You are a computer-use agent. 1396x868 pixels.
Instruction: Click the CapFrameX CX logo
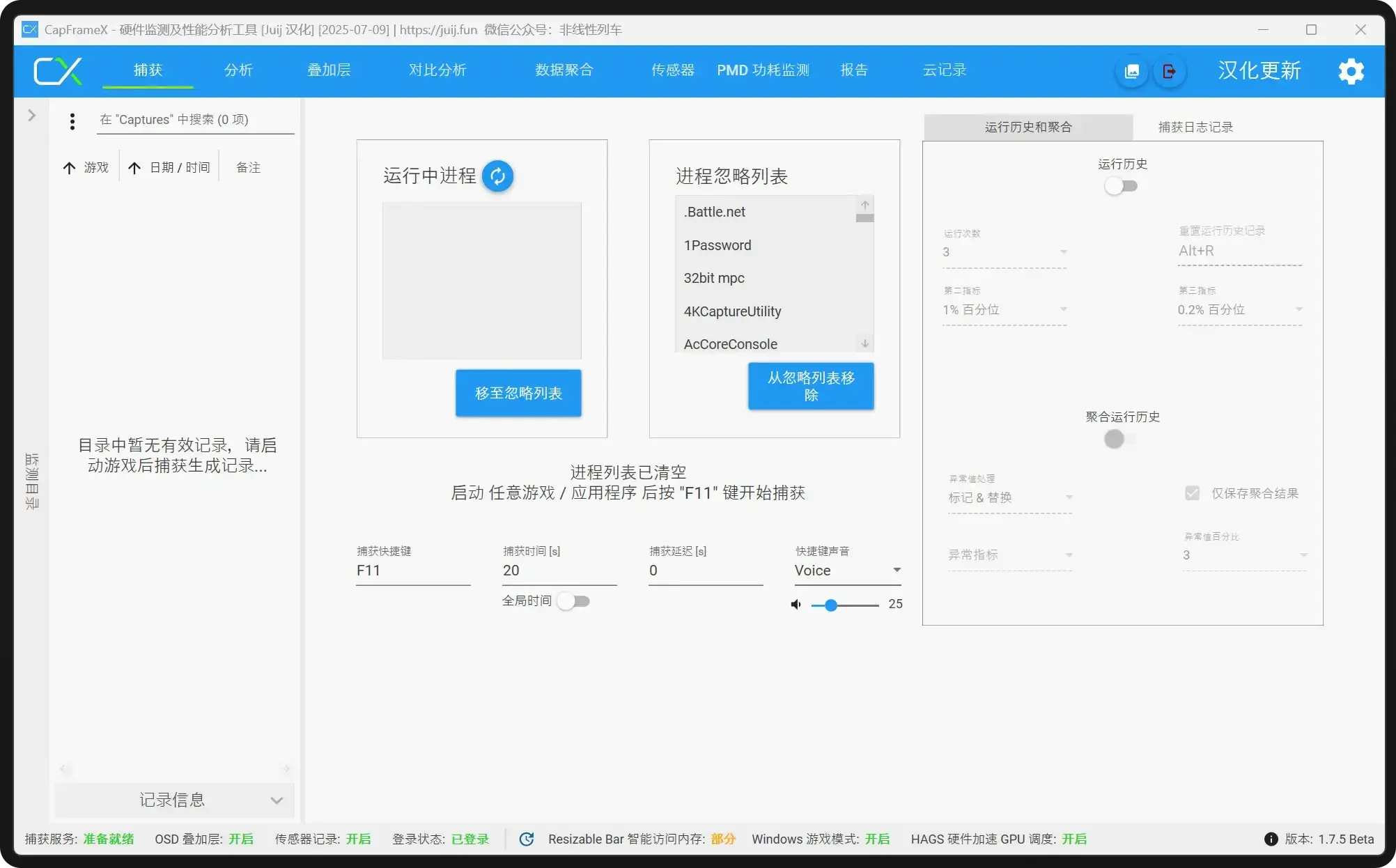point(58,71)
